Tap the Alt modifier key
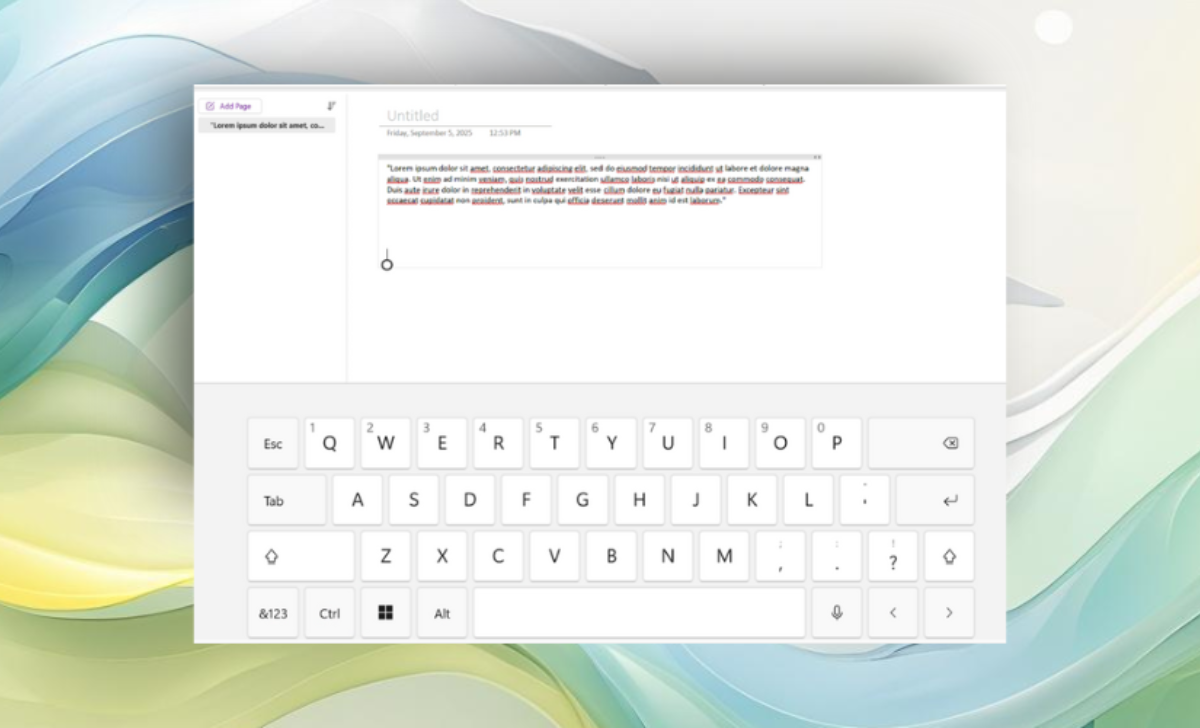 (442, 613)
